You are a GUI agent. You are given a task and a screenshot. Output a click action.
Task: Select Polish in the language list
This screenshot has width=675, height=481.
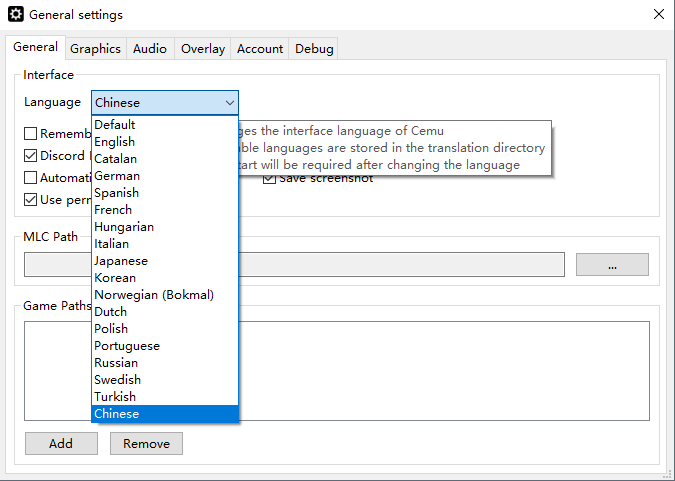tap(165, 329)
